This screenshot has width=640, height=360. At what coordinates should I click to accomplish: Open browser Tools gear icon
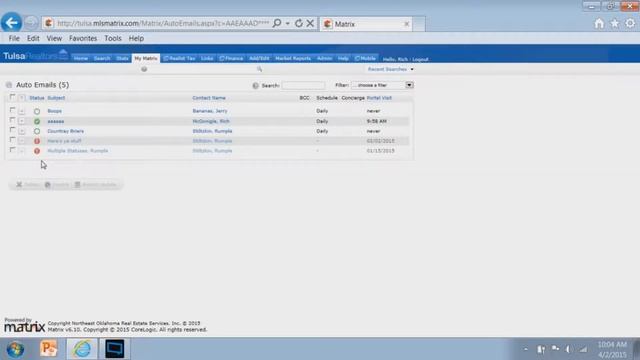(x=630, y=24)
